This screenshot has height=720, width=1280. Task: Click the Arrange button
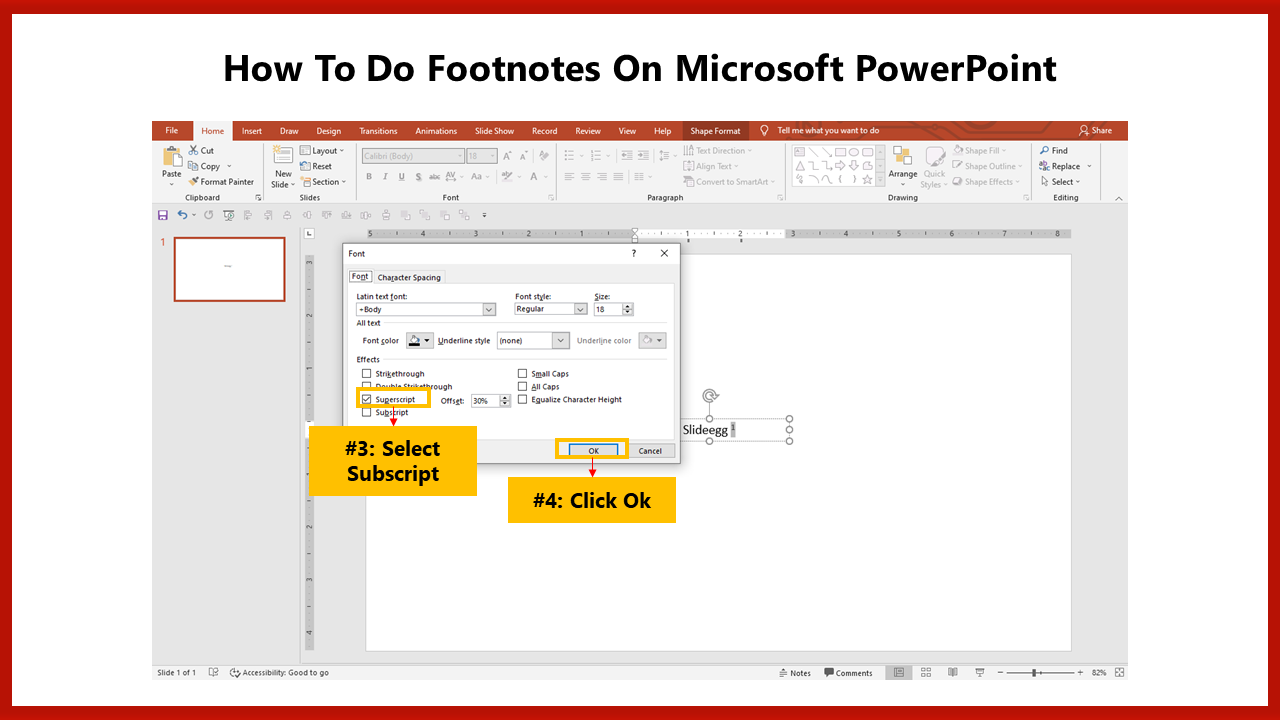[x=903, y=167]
